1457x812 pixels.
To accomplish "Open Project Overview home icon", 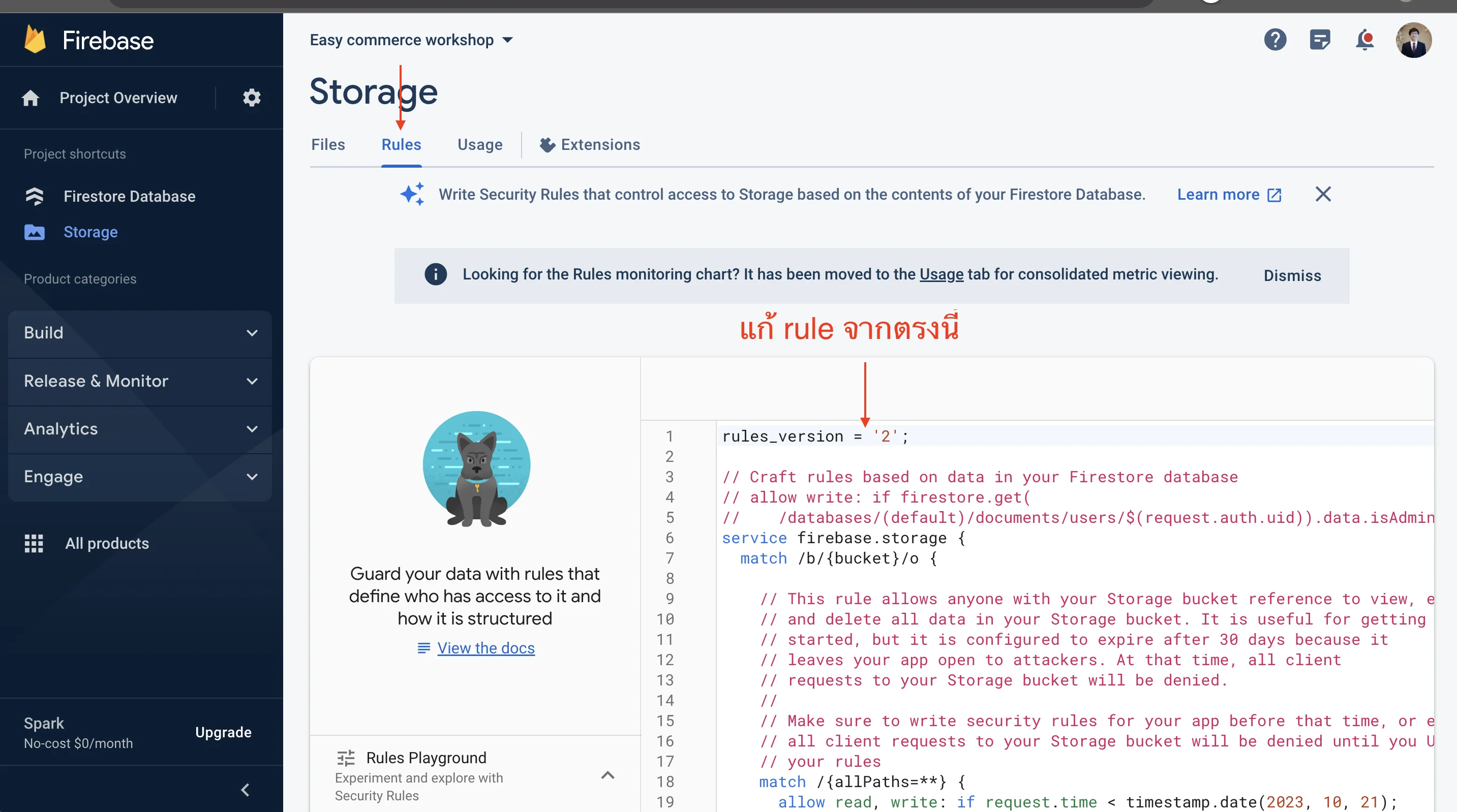I will 31,98.
